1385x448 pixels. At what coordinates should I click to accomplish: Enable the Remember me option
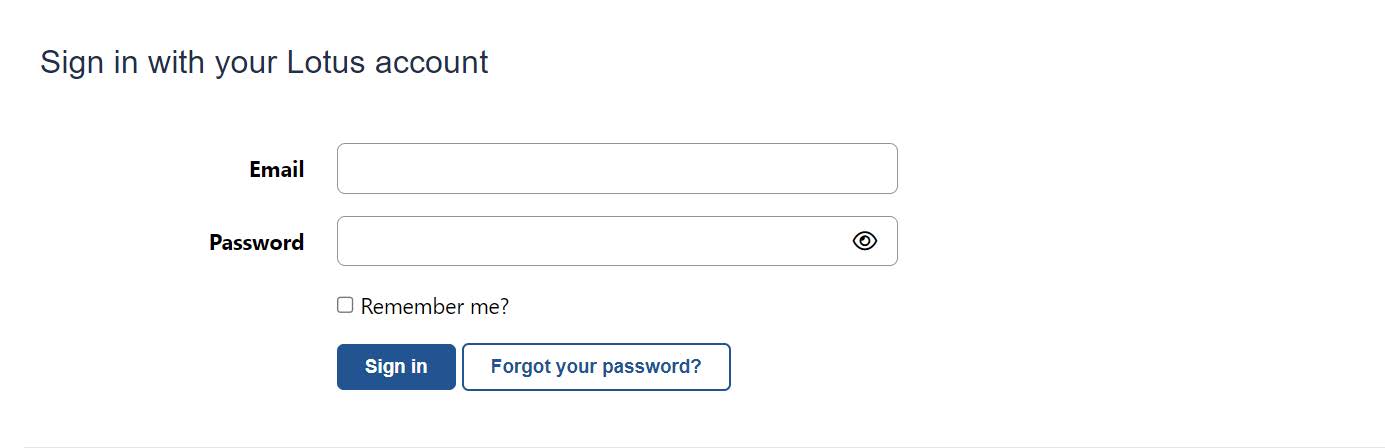(x=345, y=305)
